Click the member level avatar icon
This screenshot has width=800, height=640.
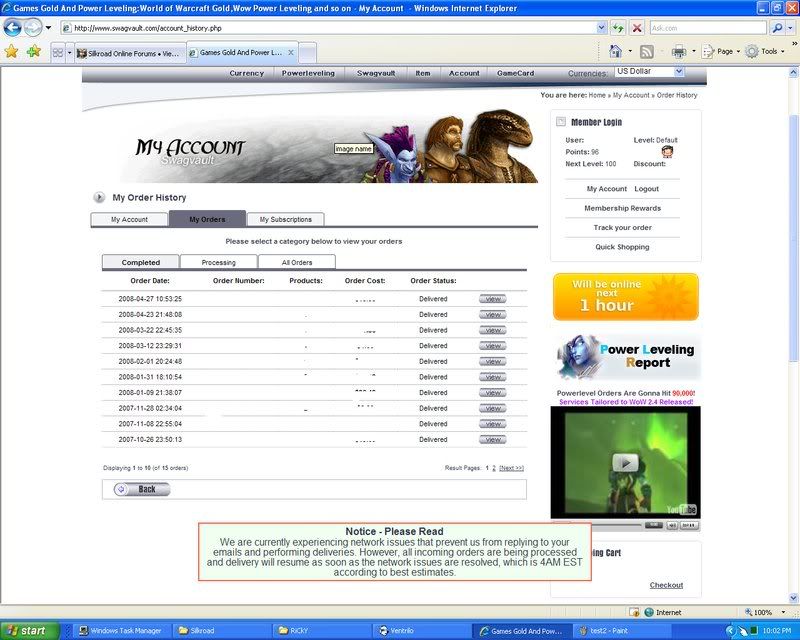pyautogui.click(x=667, y=151)
